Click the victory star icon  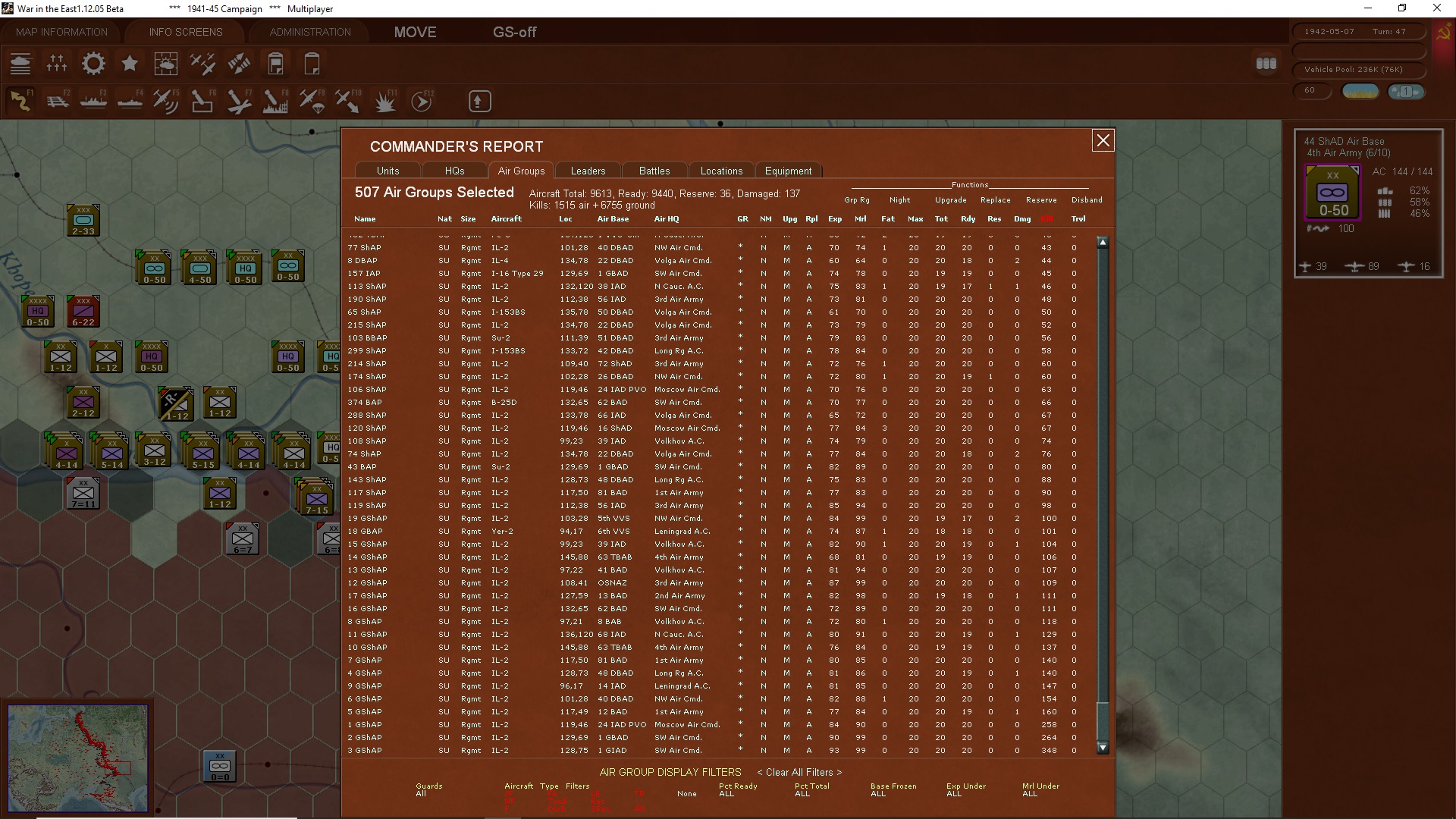(x=130, y=64)
